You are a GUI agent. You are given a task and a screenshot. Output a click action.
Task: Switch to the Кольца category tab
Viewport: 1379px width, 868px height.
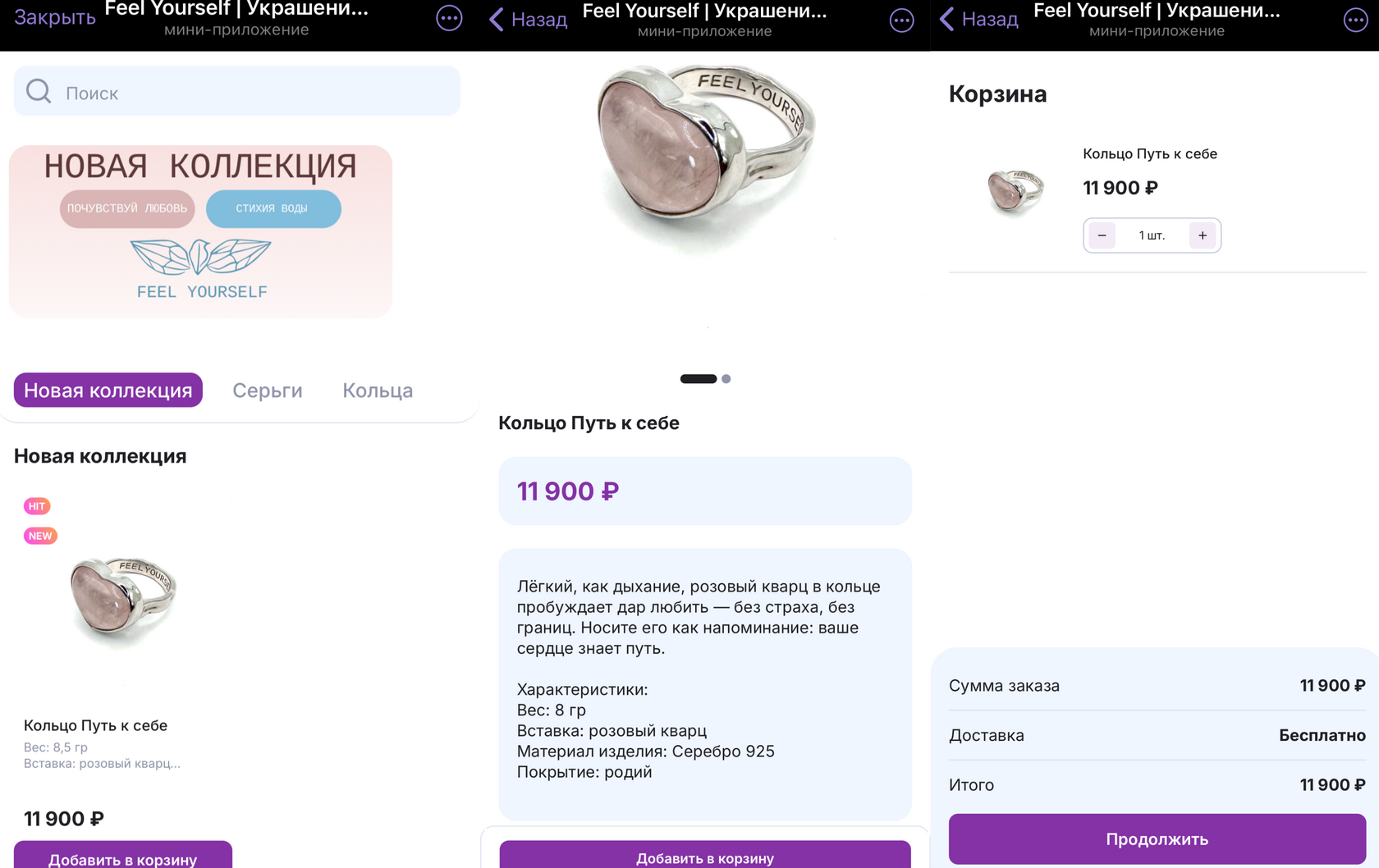378,391
